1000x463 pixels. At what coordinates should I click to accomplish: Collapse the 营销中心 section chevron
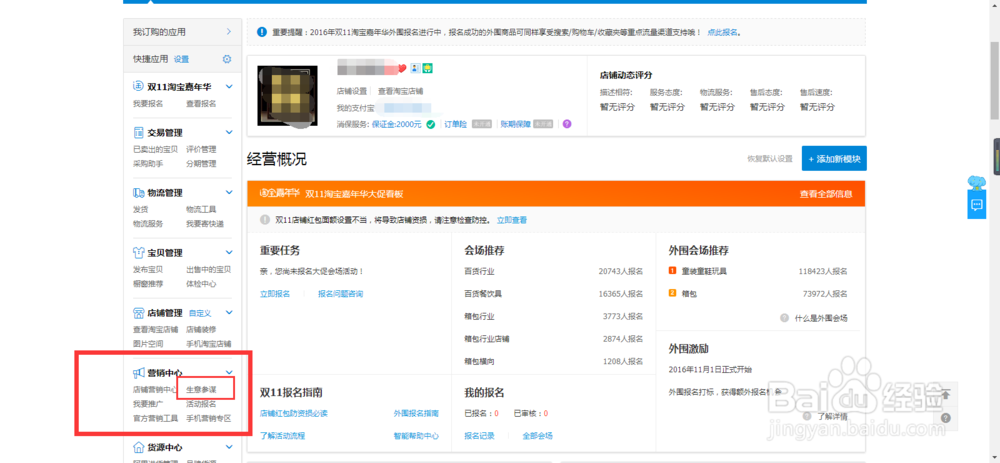[230, 373]
